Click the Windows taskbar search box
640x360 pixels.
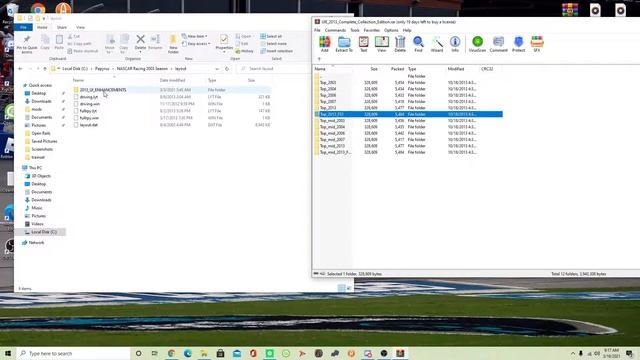point(73,353)
